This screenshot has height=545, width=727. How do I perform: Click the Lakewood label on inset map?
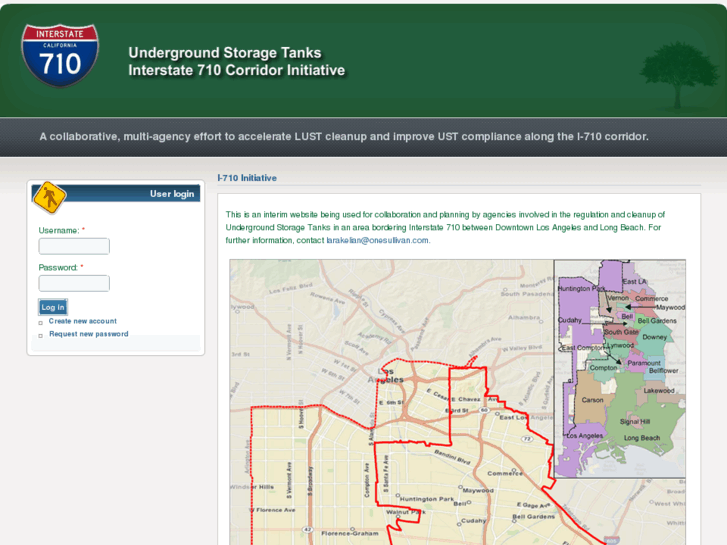[x=659, y=391]
